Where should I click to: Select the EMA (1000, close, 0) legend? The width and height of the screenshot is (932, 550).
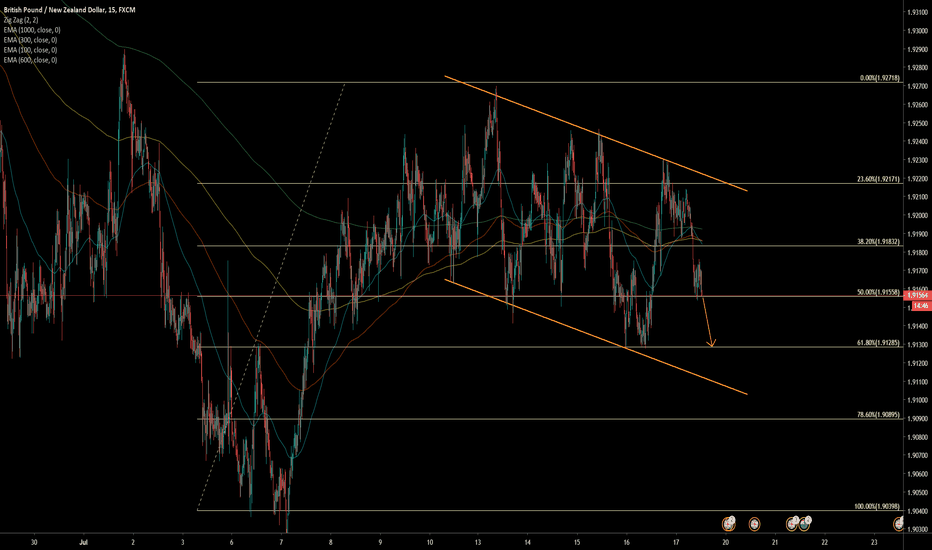coord(32,30)
